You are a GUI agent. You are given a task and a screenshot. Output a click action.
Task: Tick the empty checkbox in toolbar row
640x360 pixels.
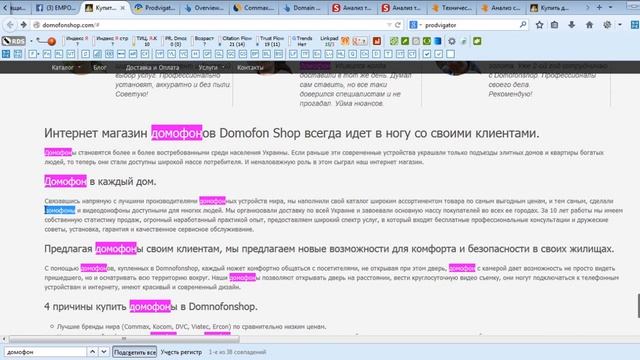tap(451, 53)
